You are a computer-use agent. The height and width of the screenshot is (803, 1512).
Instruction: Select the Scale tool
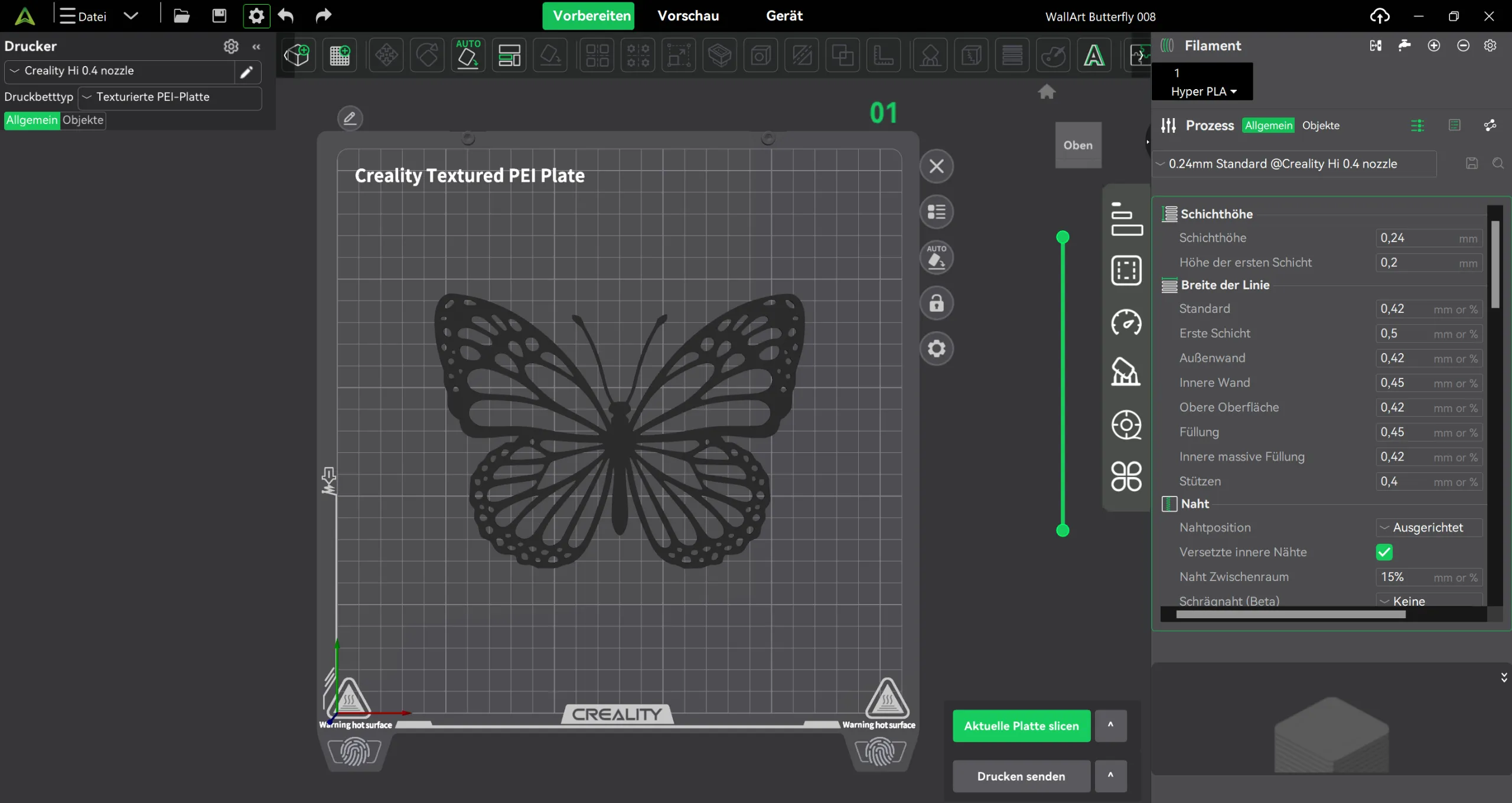[679, 55]
